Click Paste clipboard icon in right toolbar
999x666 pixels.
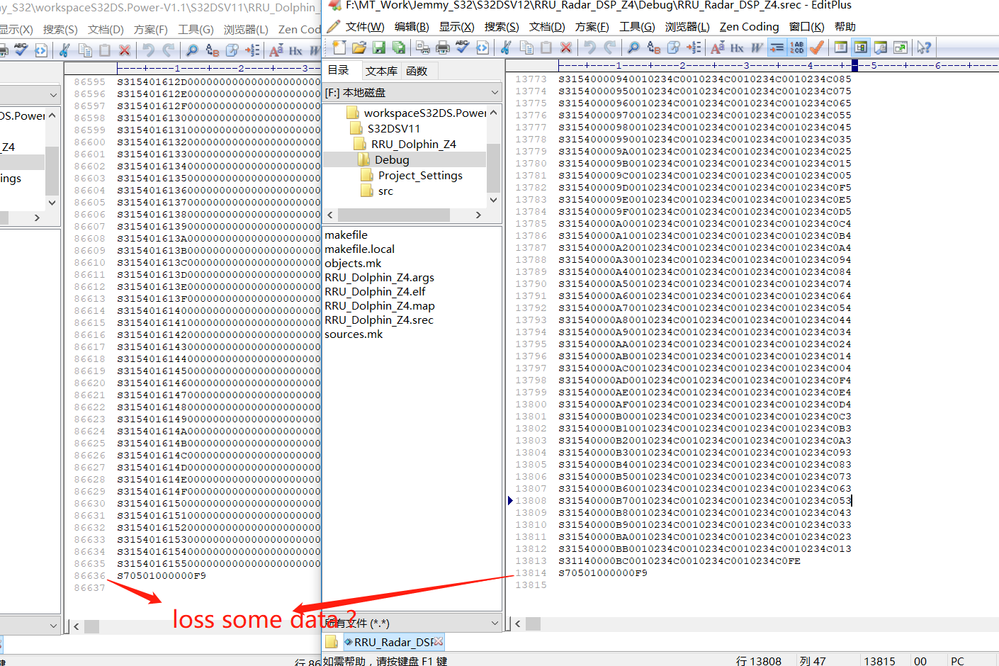coord(546,48)
